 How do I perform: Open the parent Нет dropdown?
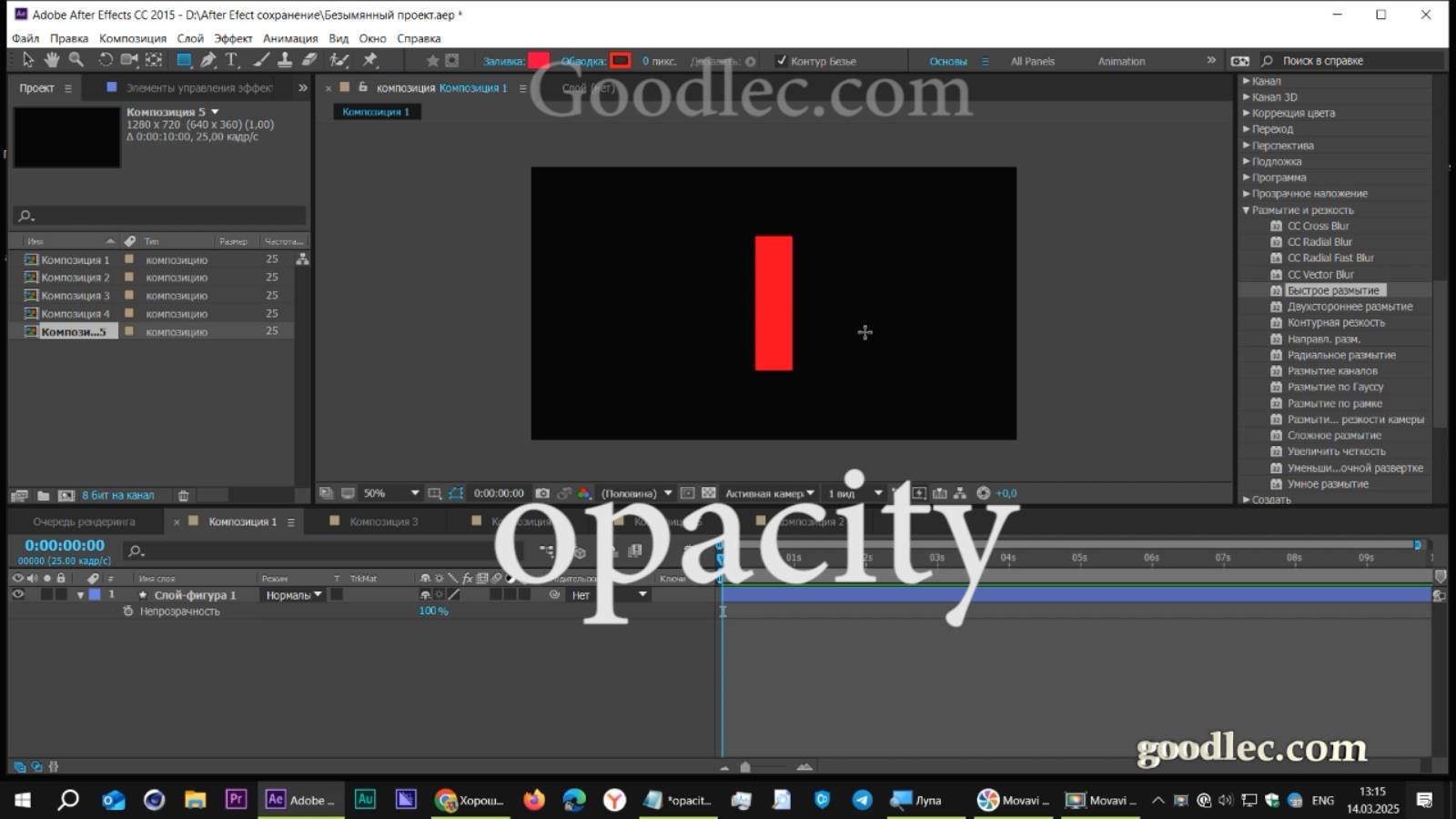(x=608, y=595)
